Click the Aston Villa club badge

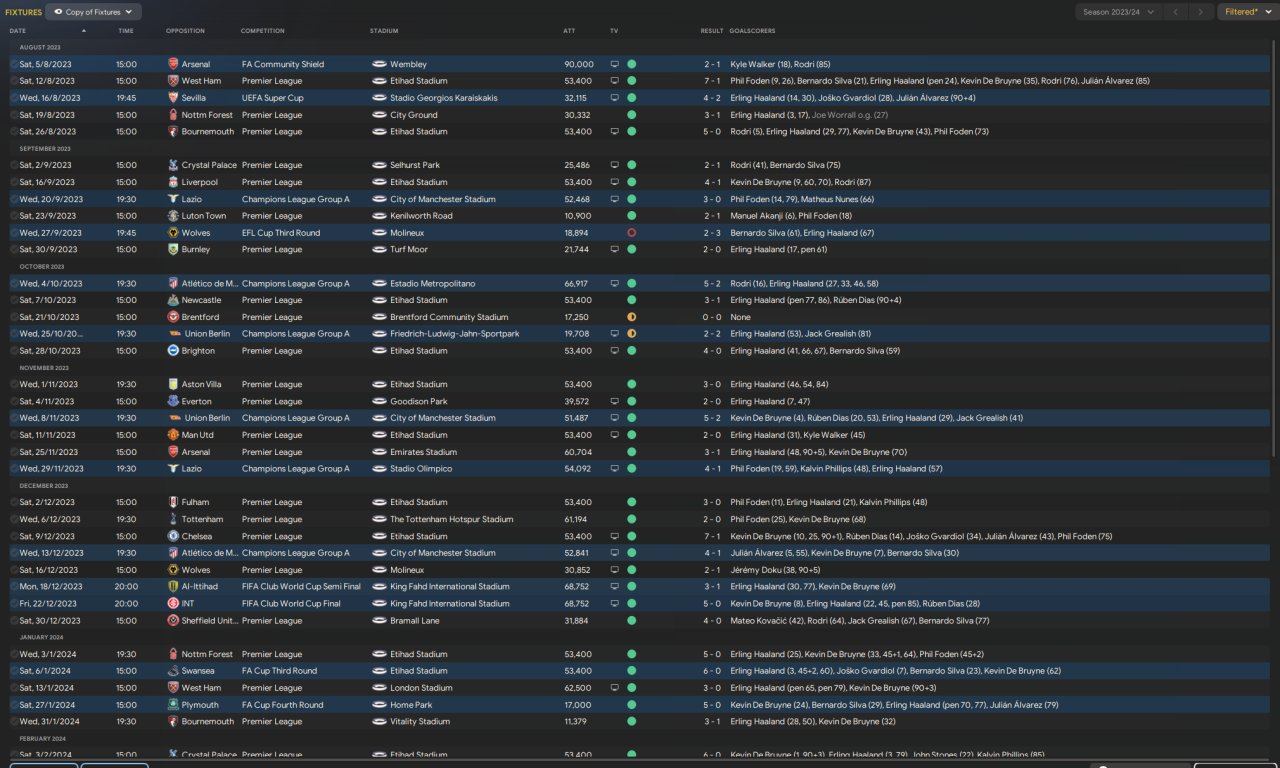[174, 384]
